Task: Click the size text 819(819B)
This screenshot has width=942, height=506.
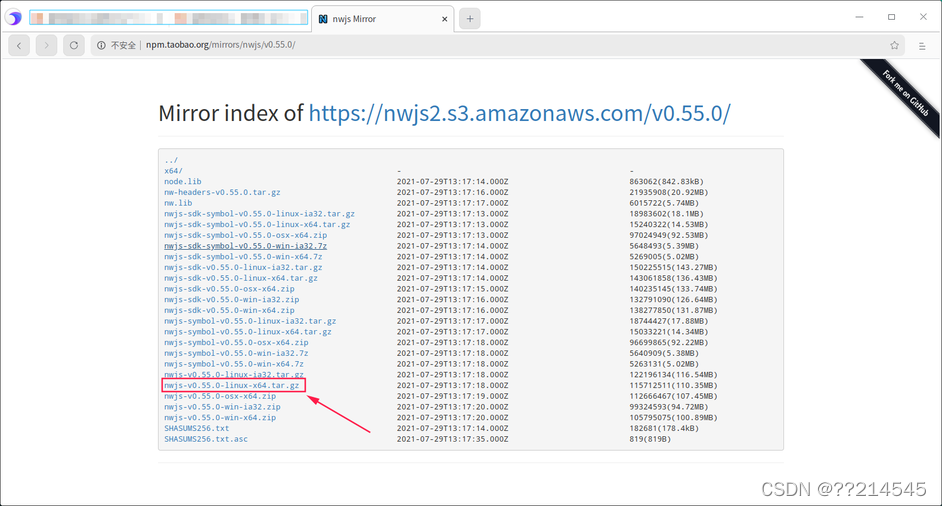Action: coord(650,439)
